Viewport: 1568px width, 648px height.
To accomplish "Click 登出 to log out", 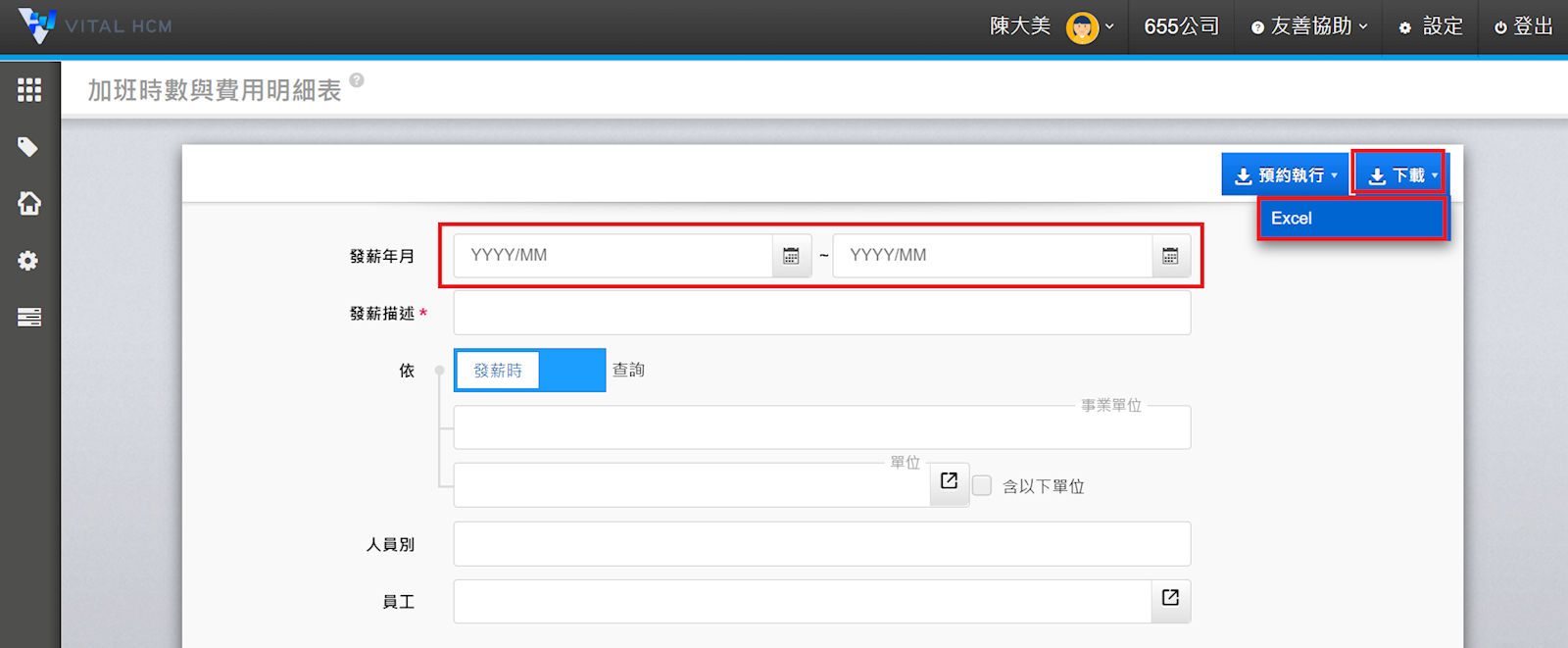I will pyautogui.click(x=1523, y=26).
